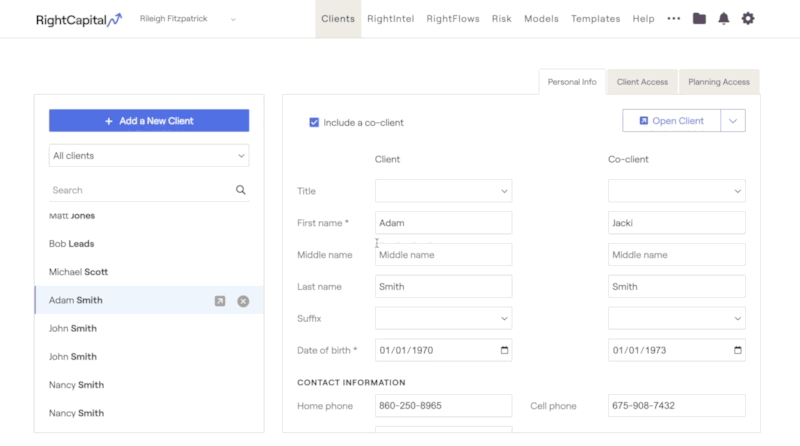Select Michael Scott in client list
The width and height of the screenshot is (800, 446).
click(149, 272)
